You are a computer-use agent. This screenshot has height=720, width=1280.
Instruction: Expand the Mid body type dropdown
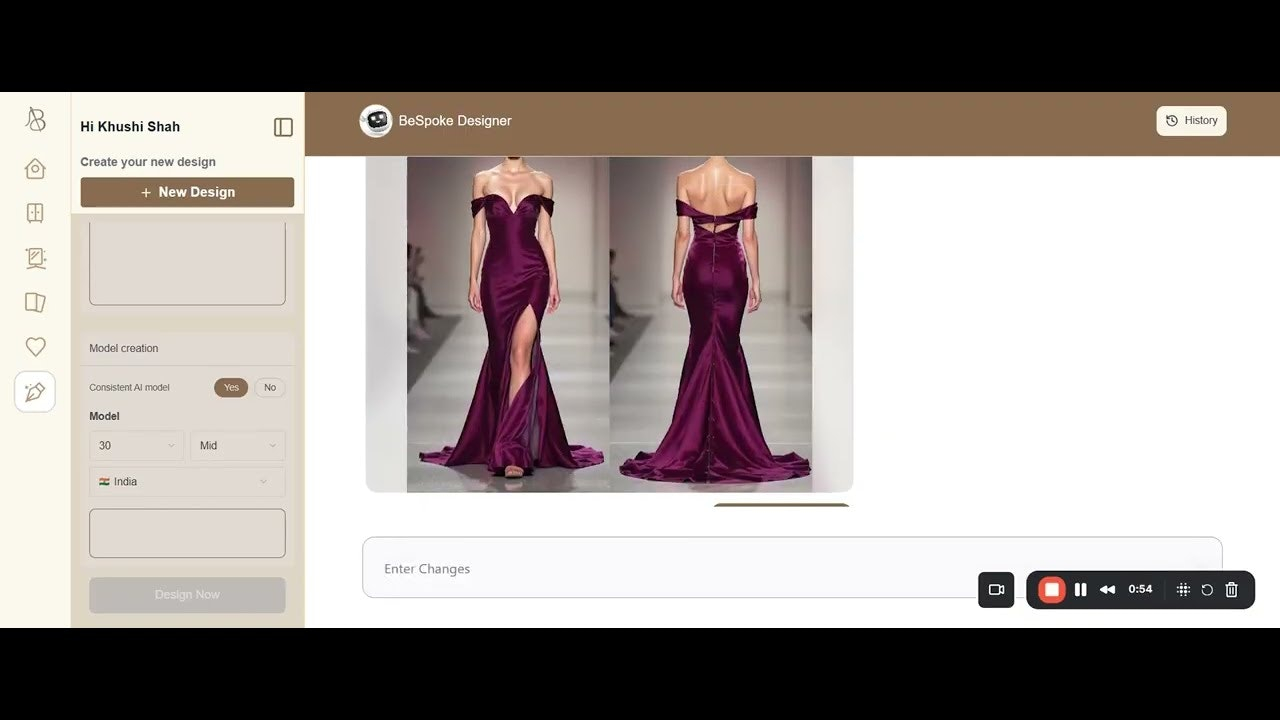coord(238,445)
